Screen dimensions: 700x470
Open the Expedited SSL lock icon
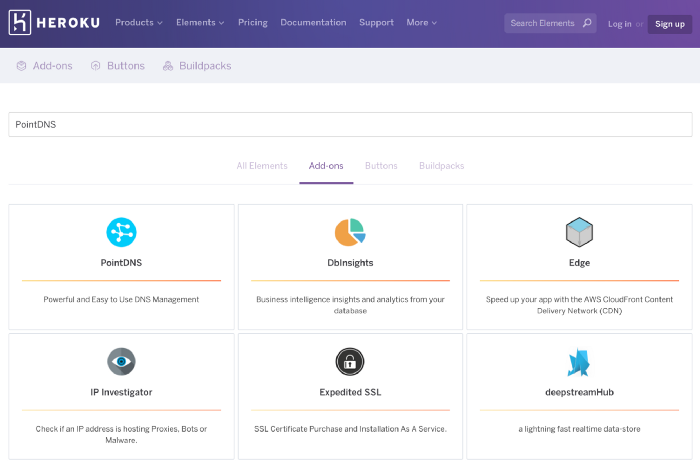tap(350, 362)
